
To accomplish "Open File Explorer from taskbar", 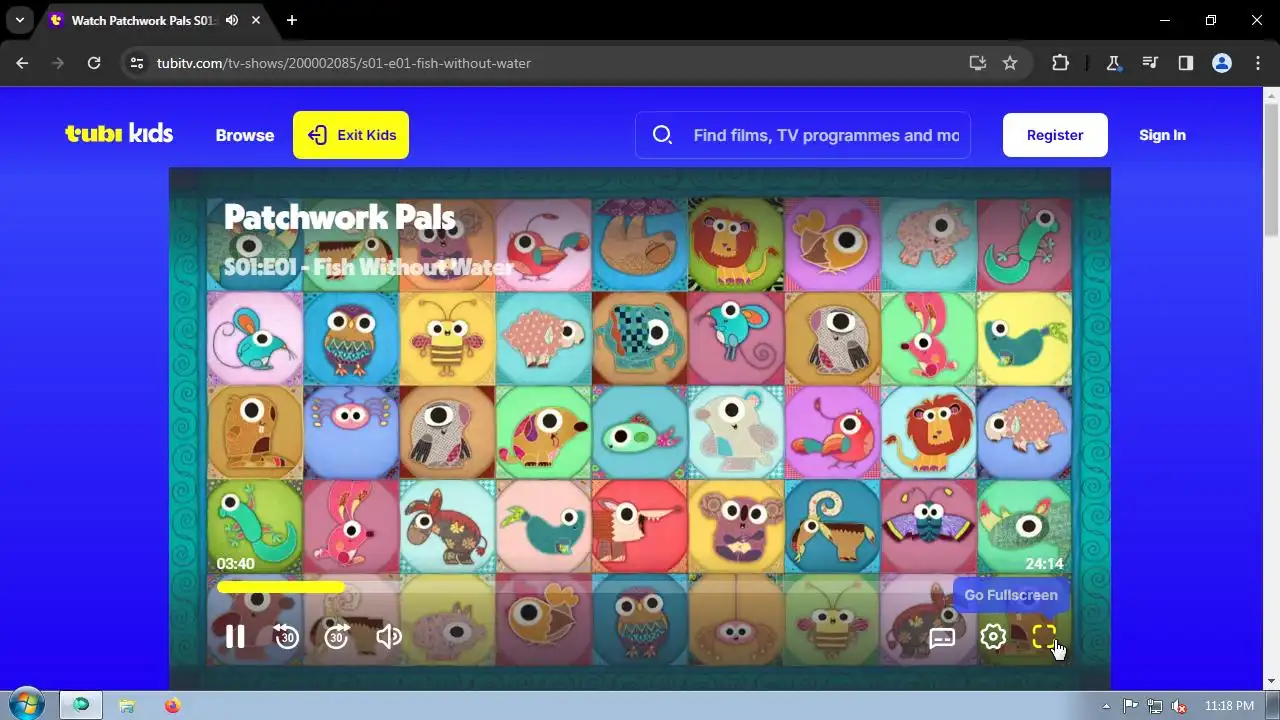I will pos(127,705).
